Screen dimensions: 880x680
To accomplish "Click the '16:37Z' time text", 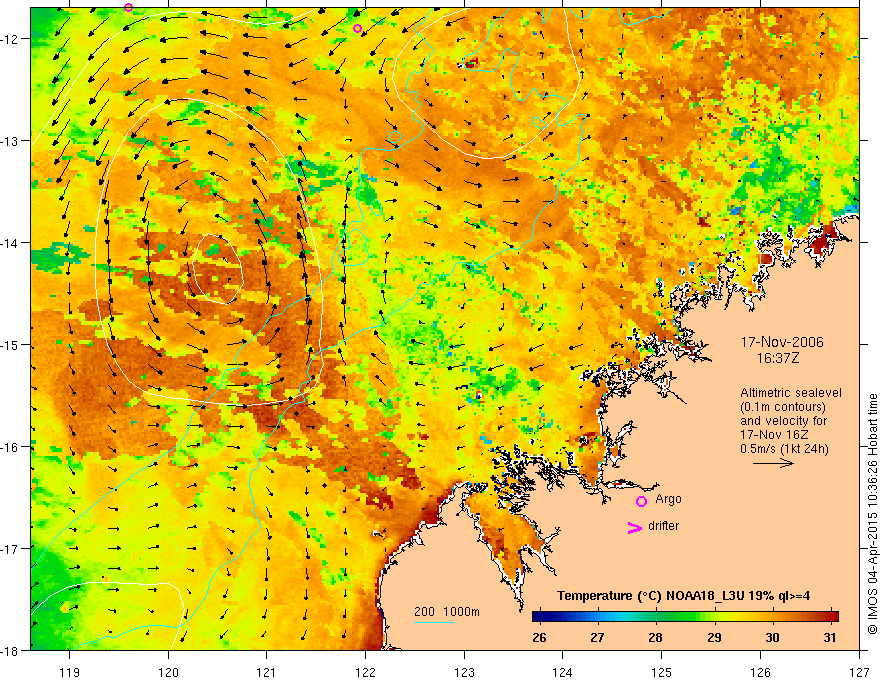I will coord(777,358).
